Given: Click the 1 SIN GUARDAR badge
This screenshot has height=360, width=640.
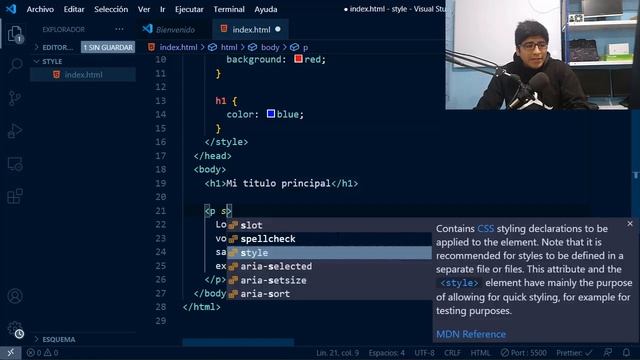Looking at the screenshot, I should pyautogui.click(x=108, y=47).
